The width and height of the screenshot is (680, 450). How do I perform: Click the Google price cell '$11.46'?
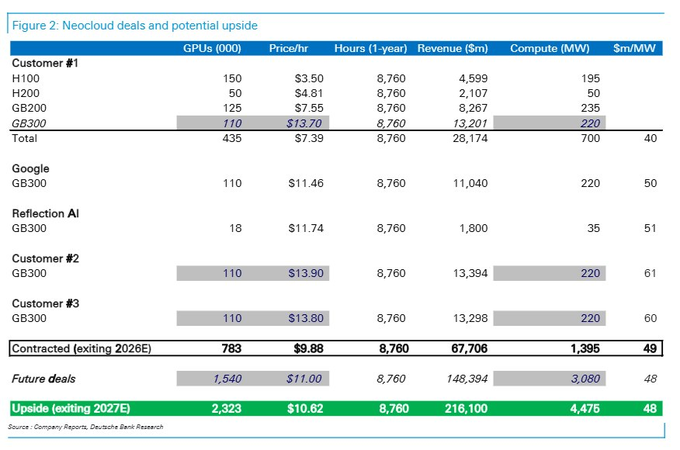tap(306, 183)
